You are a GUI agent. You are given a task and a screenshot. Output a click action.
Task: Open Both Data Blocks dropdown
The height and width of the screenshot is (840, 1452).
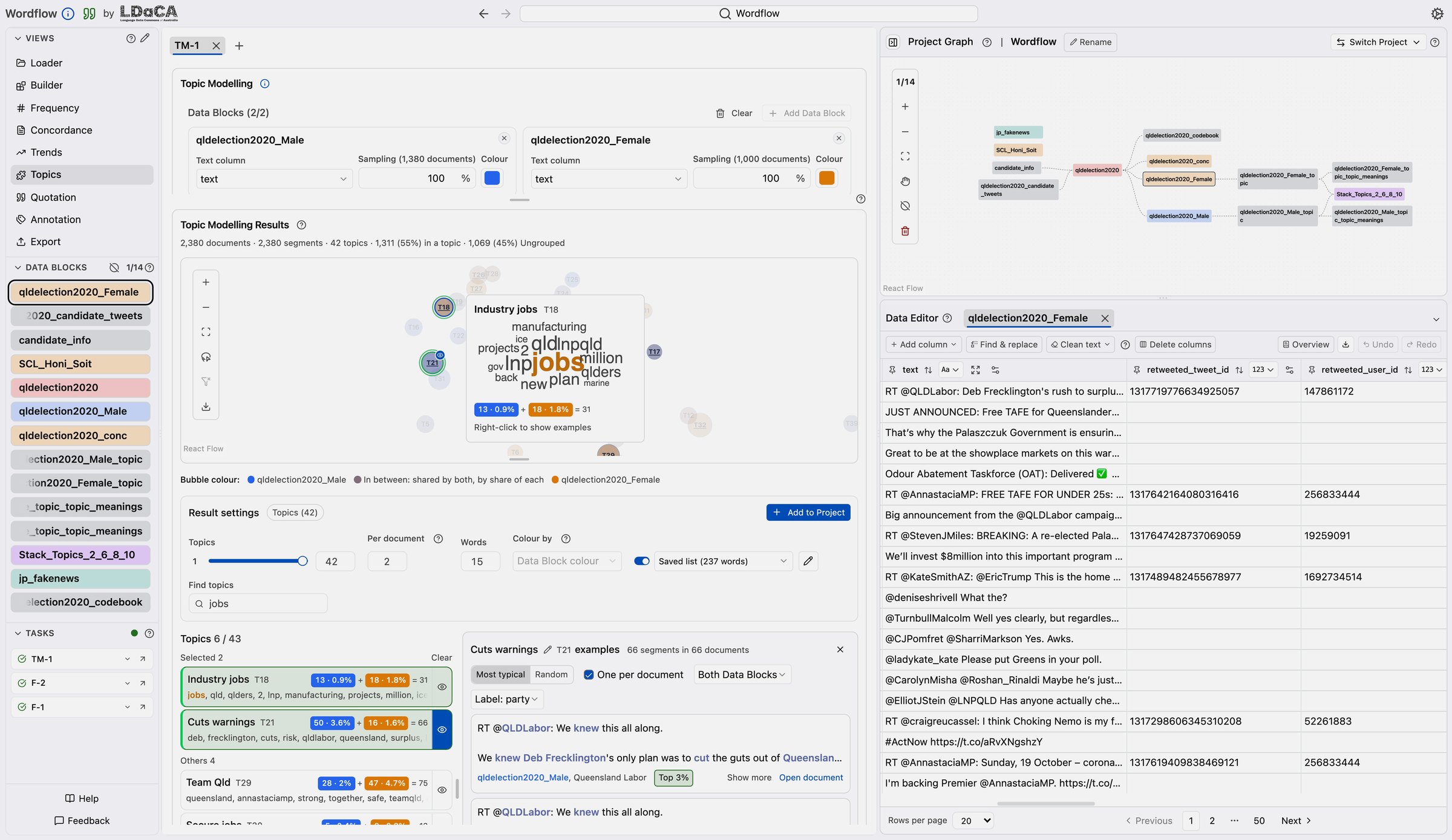click(741, 675)
